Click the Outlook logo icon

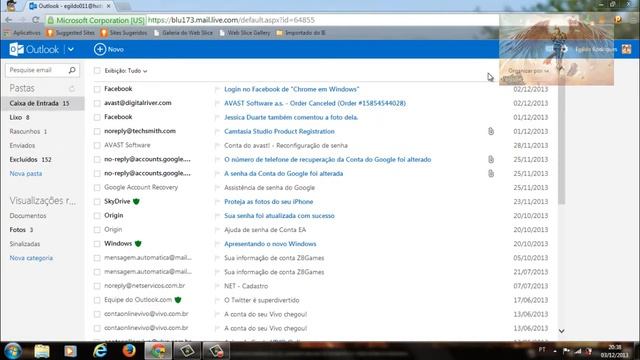17,49
